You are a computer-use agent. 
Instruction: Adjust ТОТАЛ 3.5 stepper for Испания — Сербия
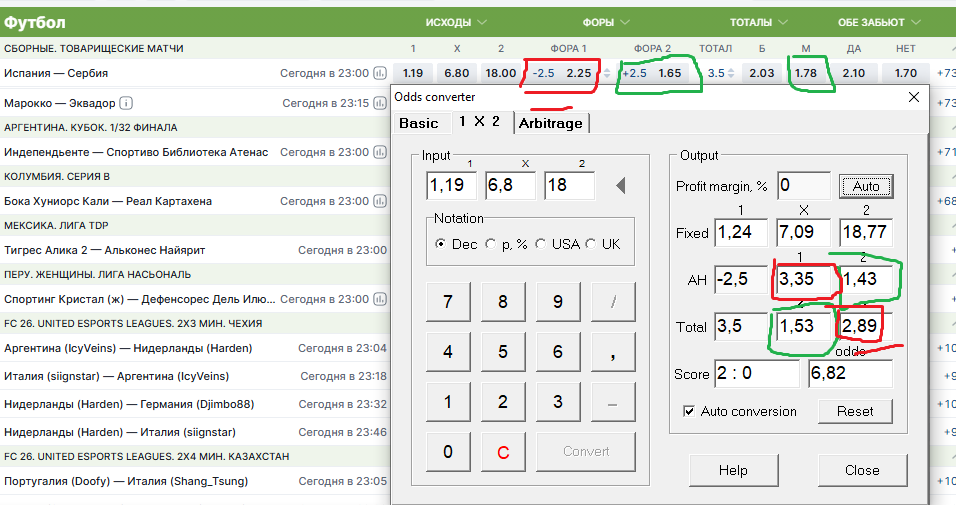[x=734, y=73]
